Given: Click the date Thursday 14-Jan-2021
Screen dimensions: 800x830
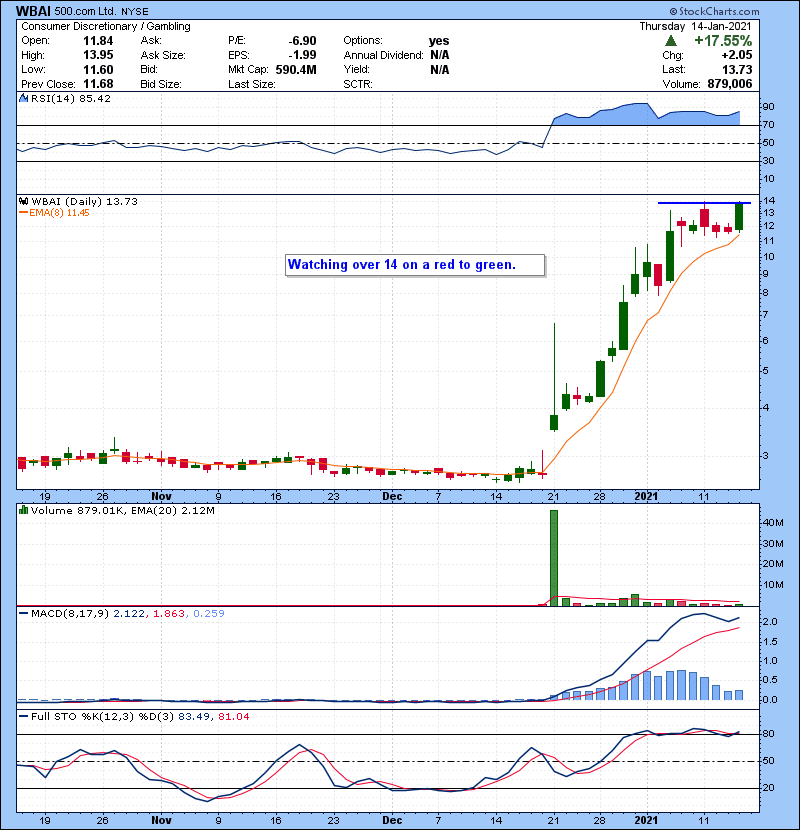Looking at the screenshot, I should point(695,26).
